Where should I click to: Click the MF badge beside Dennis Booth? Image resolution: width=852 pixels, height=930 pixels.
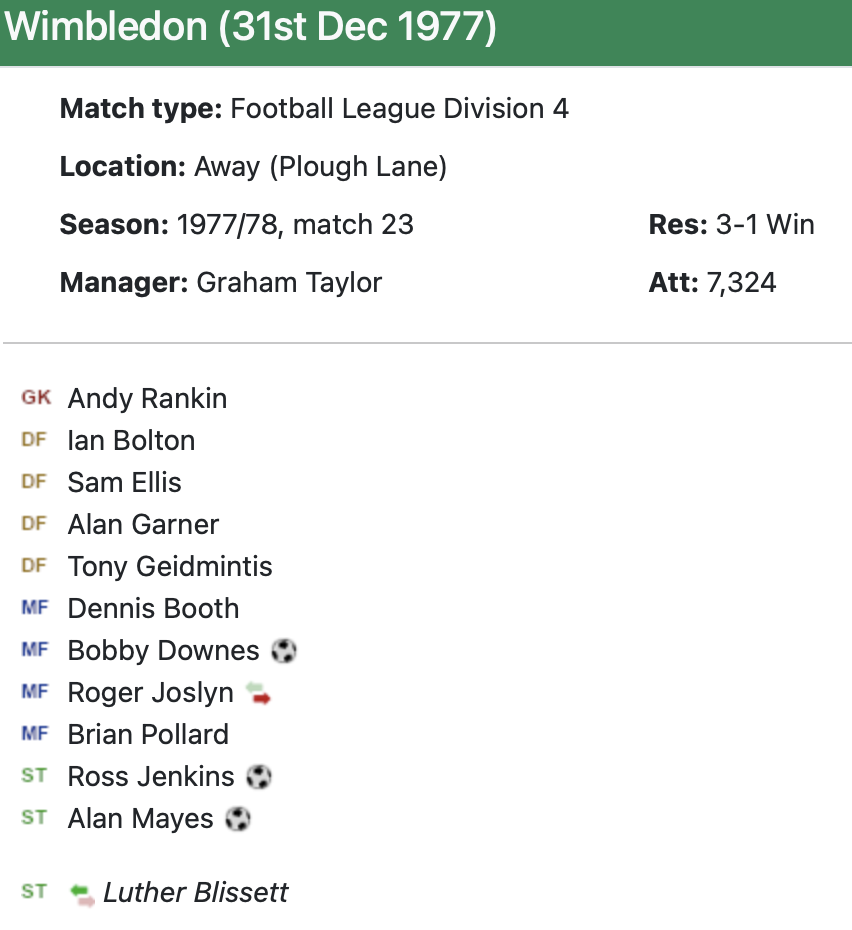(35, 608)
